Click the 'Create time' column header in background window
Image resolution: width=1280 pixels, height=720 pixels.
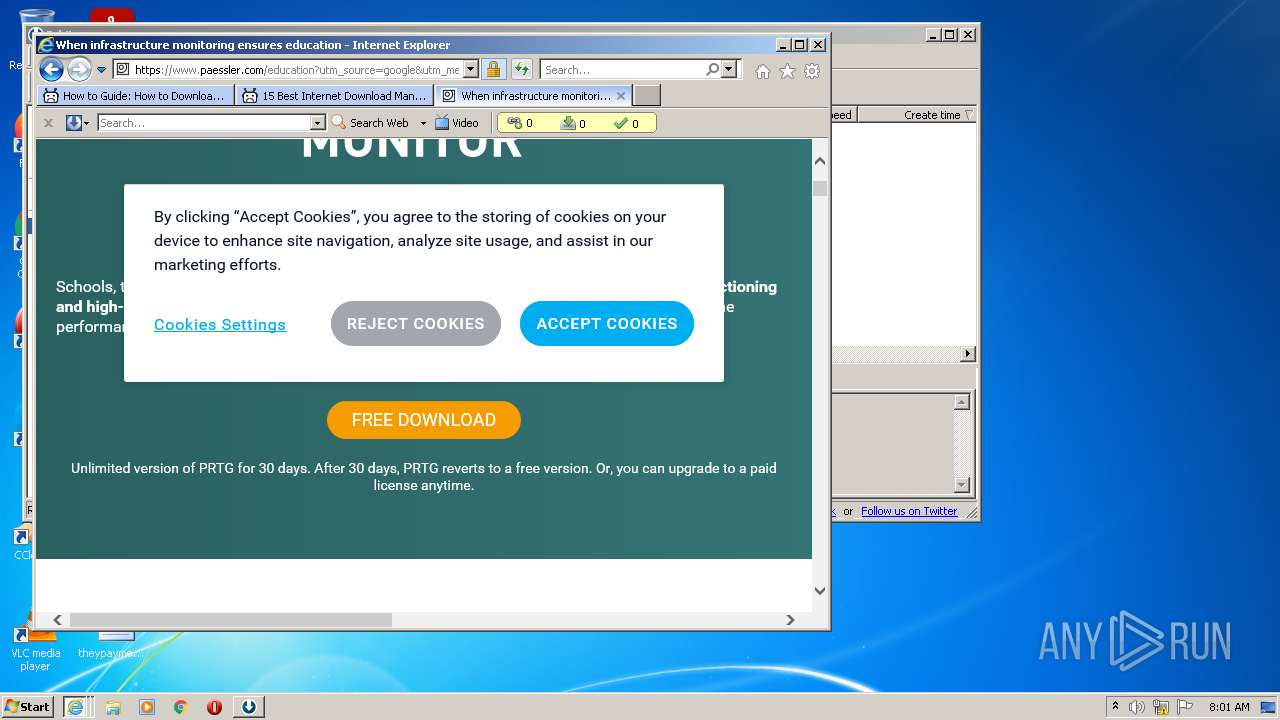click(x=916, y=115)
